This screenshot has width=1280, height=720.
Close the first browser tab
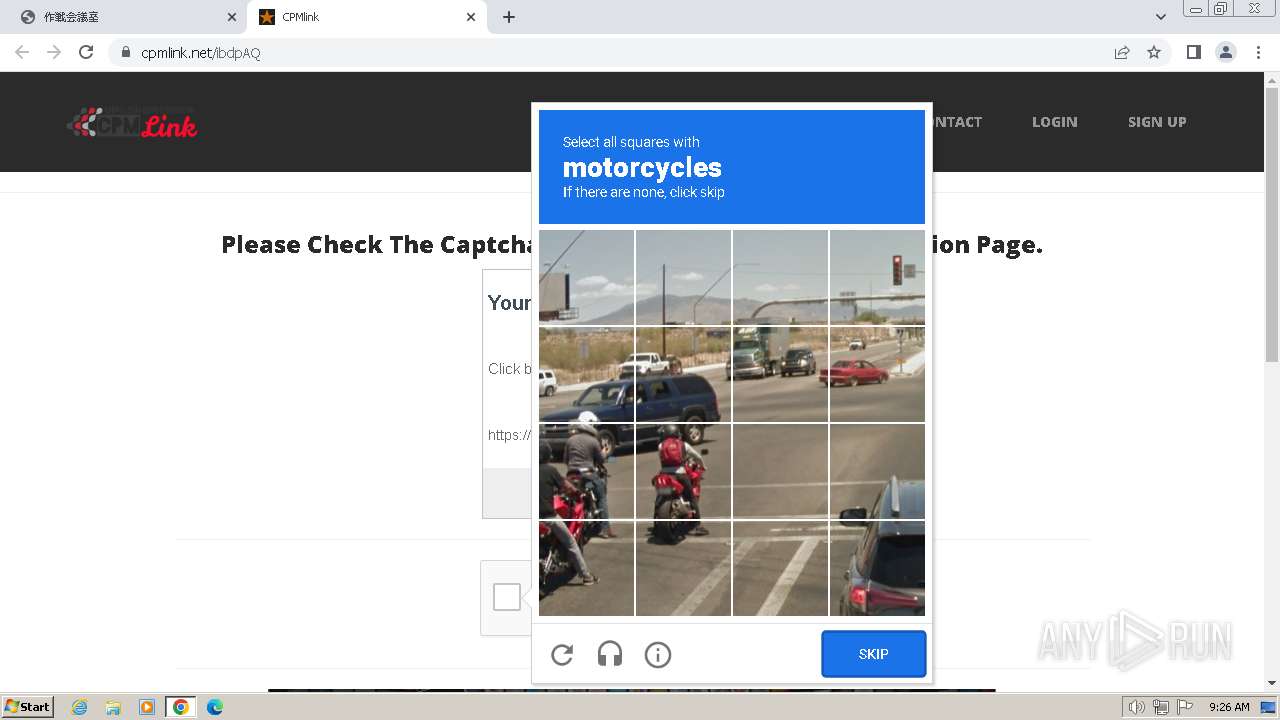(232, 17)
